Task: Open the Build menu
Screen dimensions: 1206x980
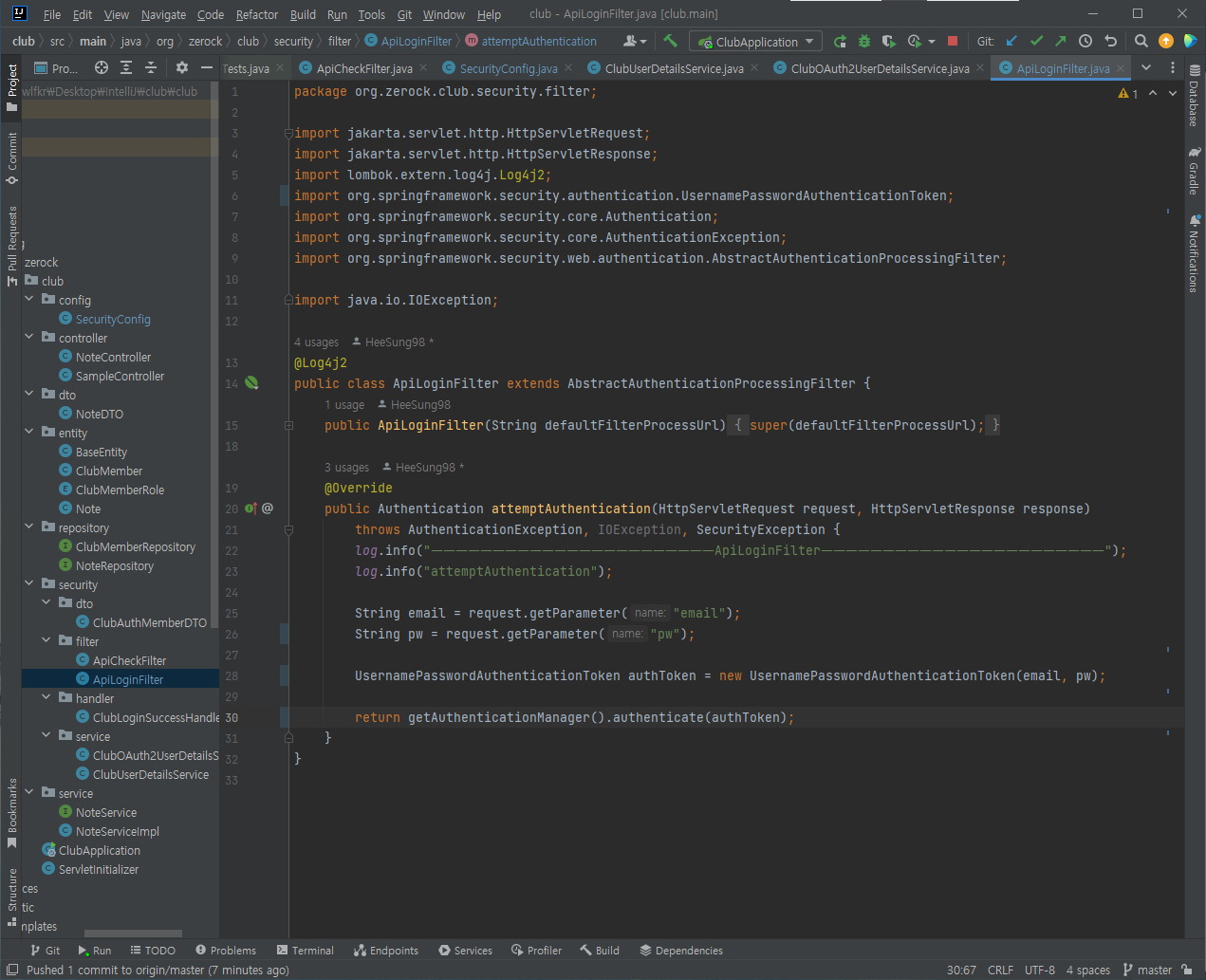Action: (303, 14)
